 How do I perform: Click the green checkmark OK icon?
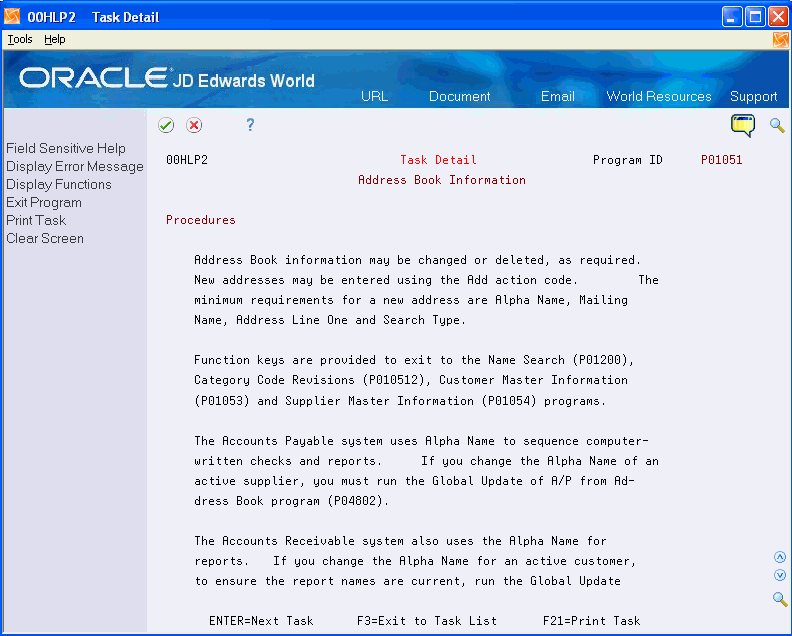pyautogui.click(x=166, y=125)
